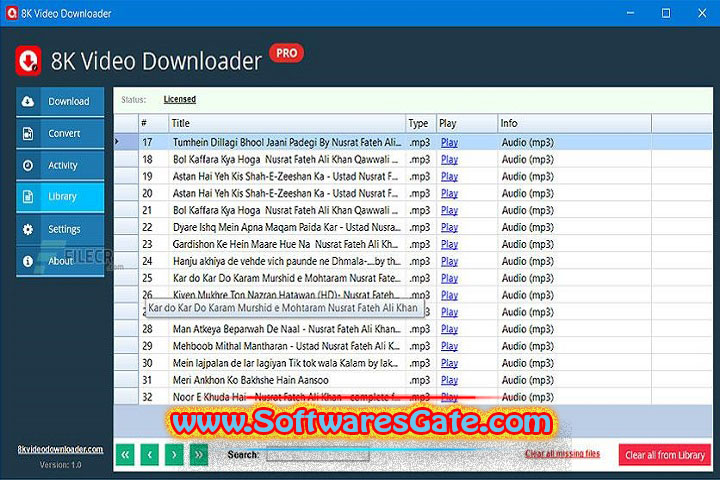The image size is (720, 480).
Task: Play track 17 Tumhein Dillagi
Action: [x=449, y=142]
